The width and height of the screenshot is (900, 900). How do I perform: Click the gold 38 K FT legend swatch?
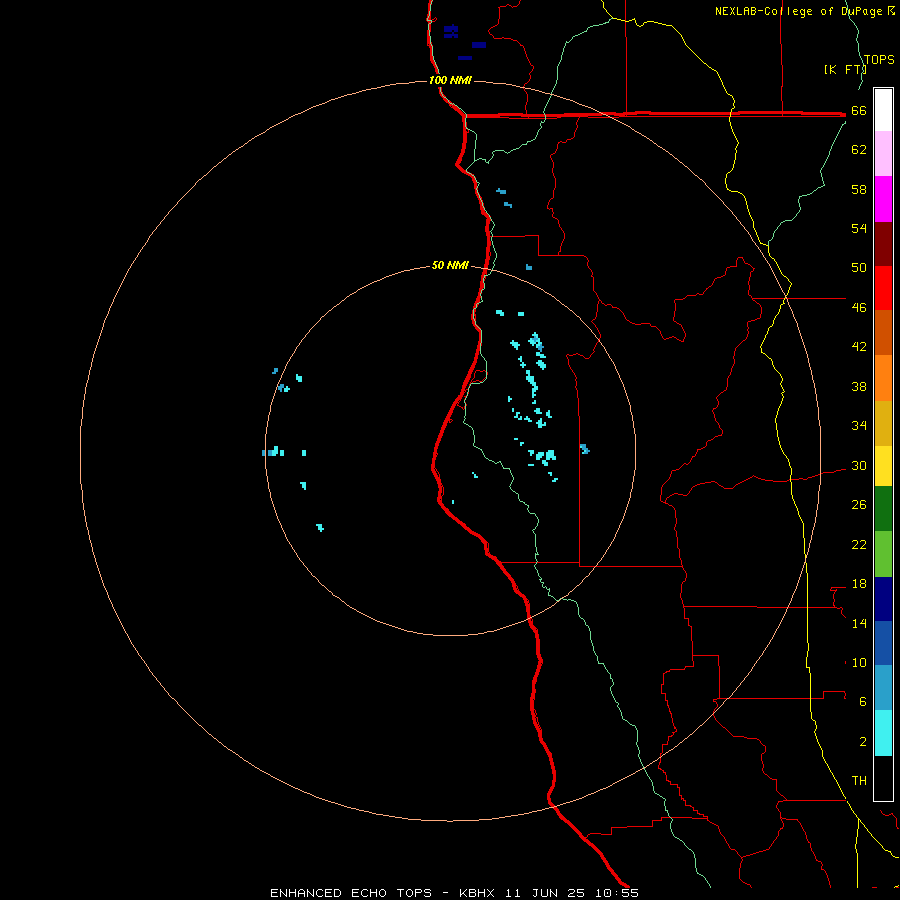883,423
